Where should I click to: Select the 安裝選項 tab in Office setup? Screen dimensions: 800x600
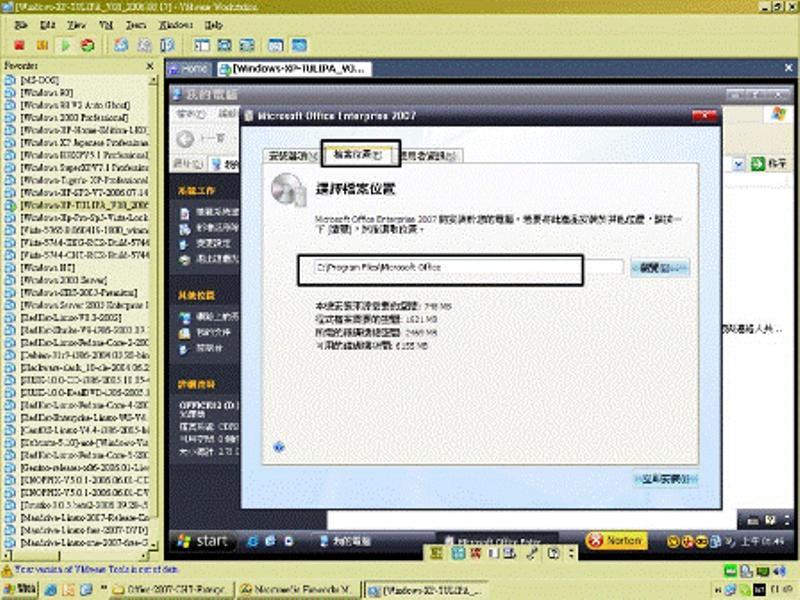(x=291, y=156)
